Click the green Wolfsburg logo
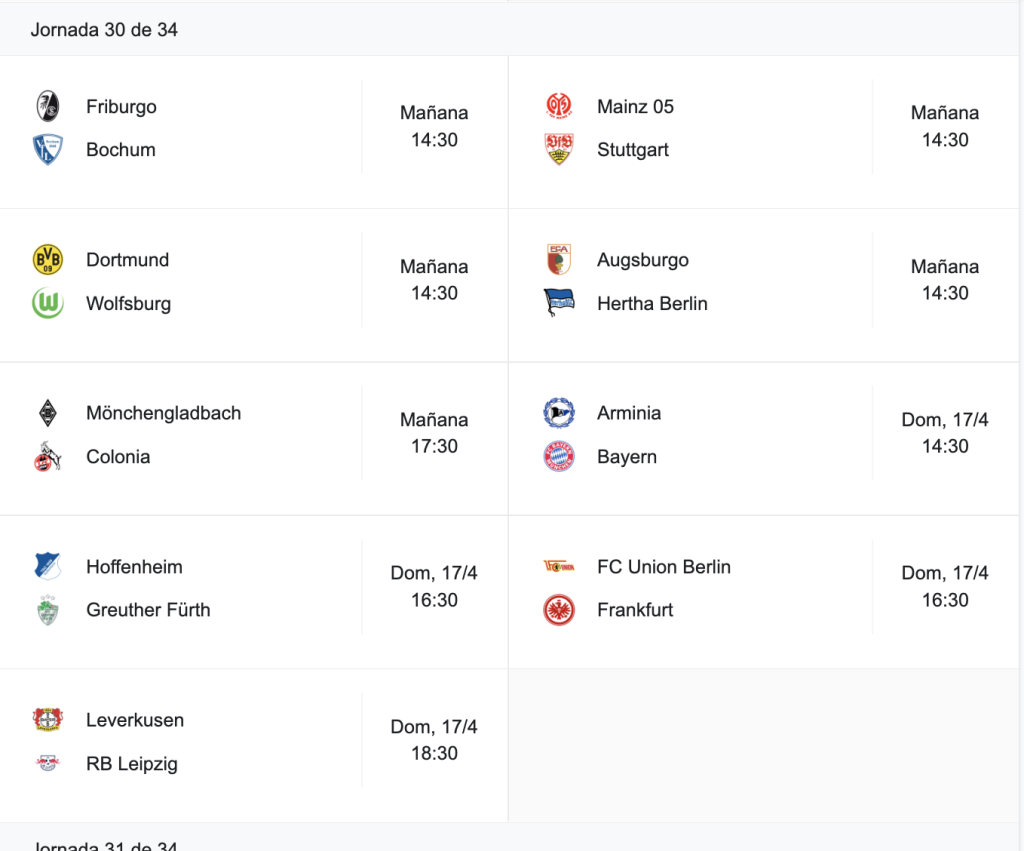Viewport: 1024px width, 851px height. pyautogui.click(x=48, y=303)
